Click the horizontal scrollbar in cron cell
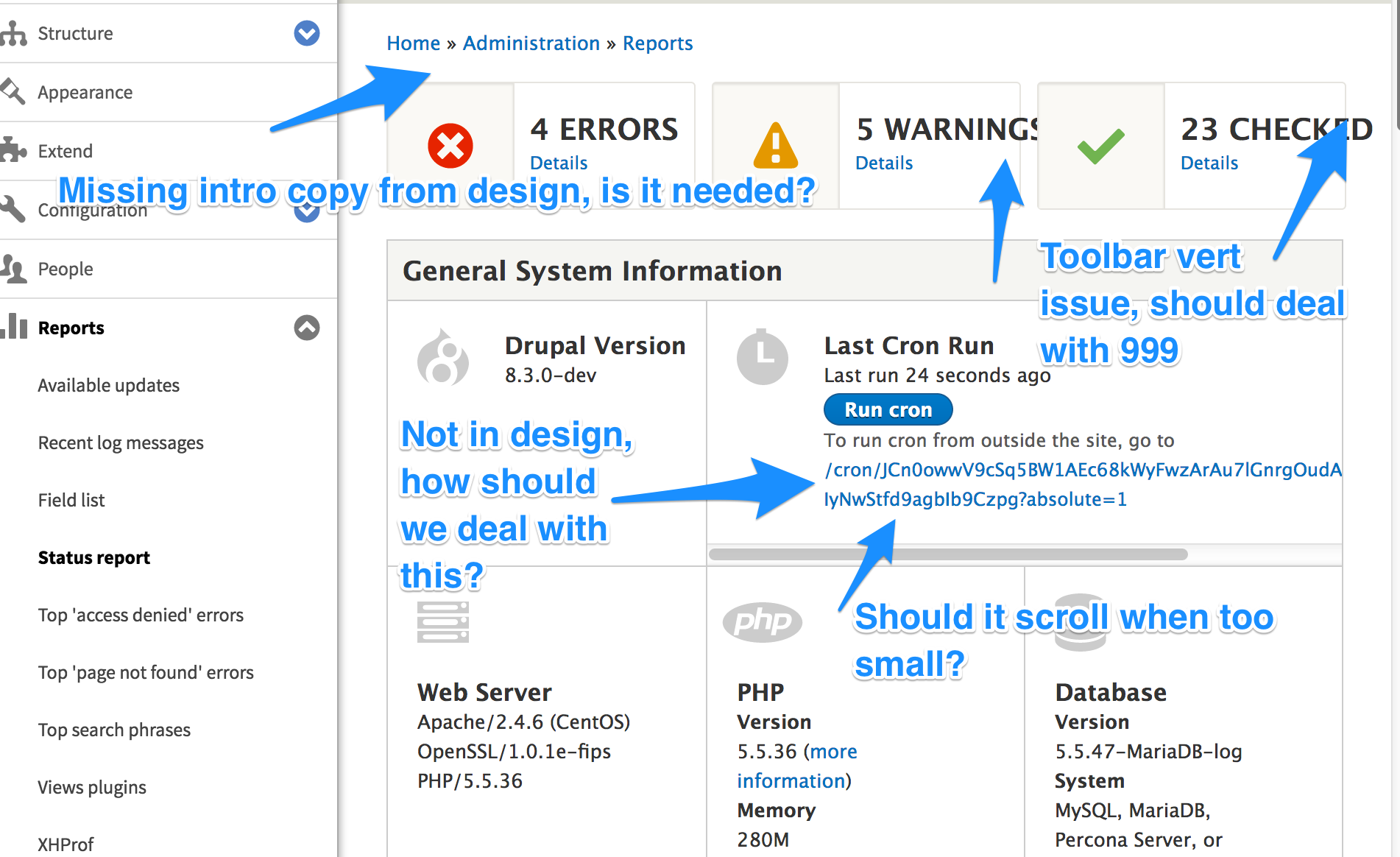Image resolution: width=1400 pixels, height=857 pixels. coord(948,554)
